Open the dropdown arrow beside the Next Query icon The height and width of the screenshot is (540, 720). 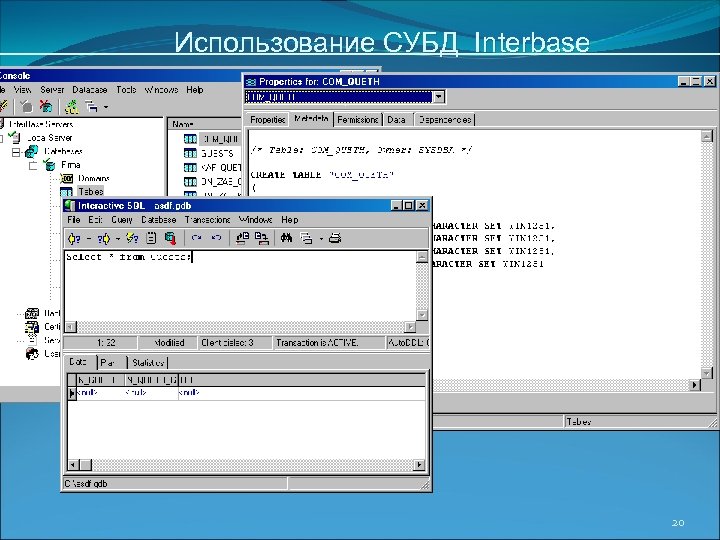118,239
